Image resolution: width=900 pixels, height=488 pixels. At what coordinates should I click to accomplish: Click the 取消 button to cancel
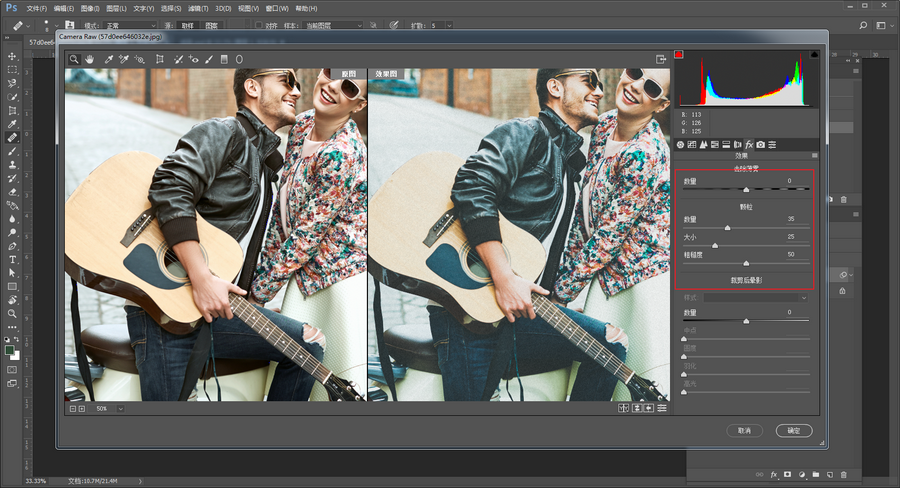pos(745,430)
